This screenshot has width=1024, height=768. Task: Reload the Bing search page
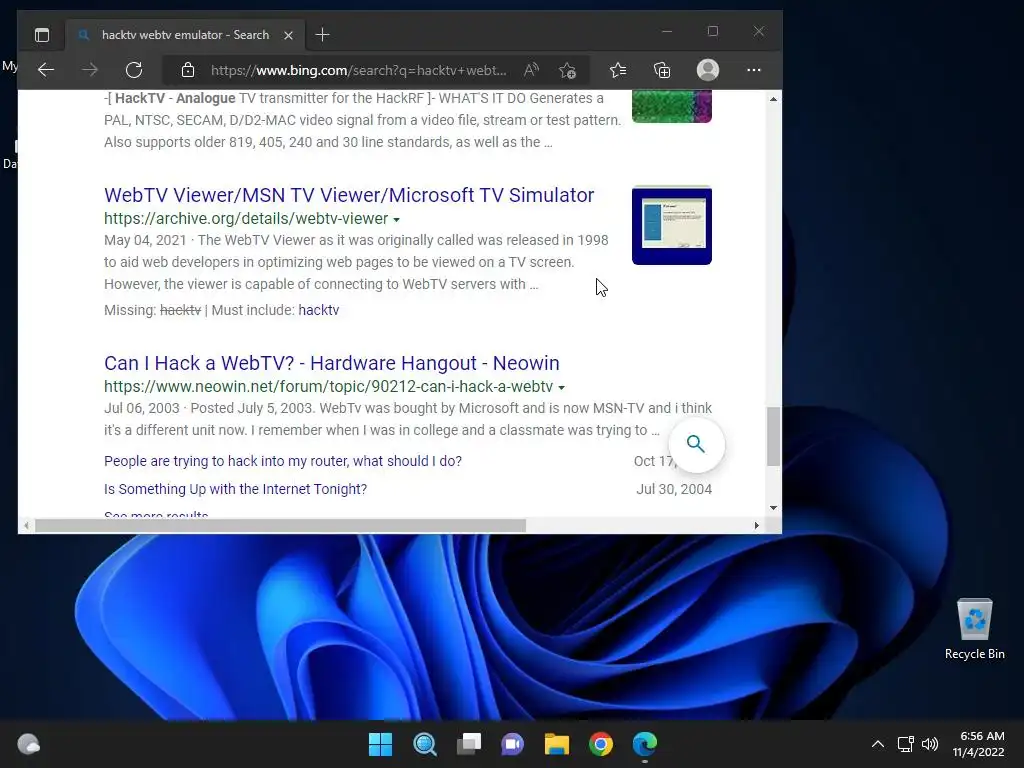134,70
